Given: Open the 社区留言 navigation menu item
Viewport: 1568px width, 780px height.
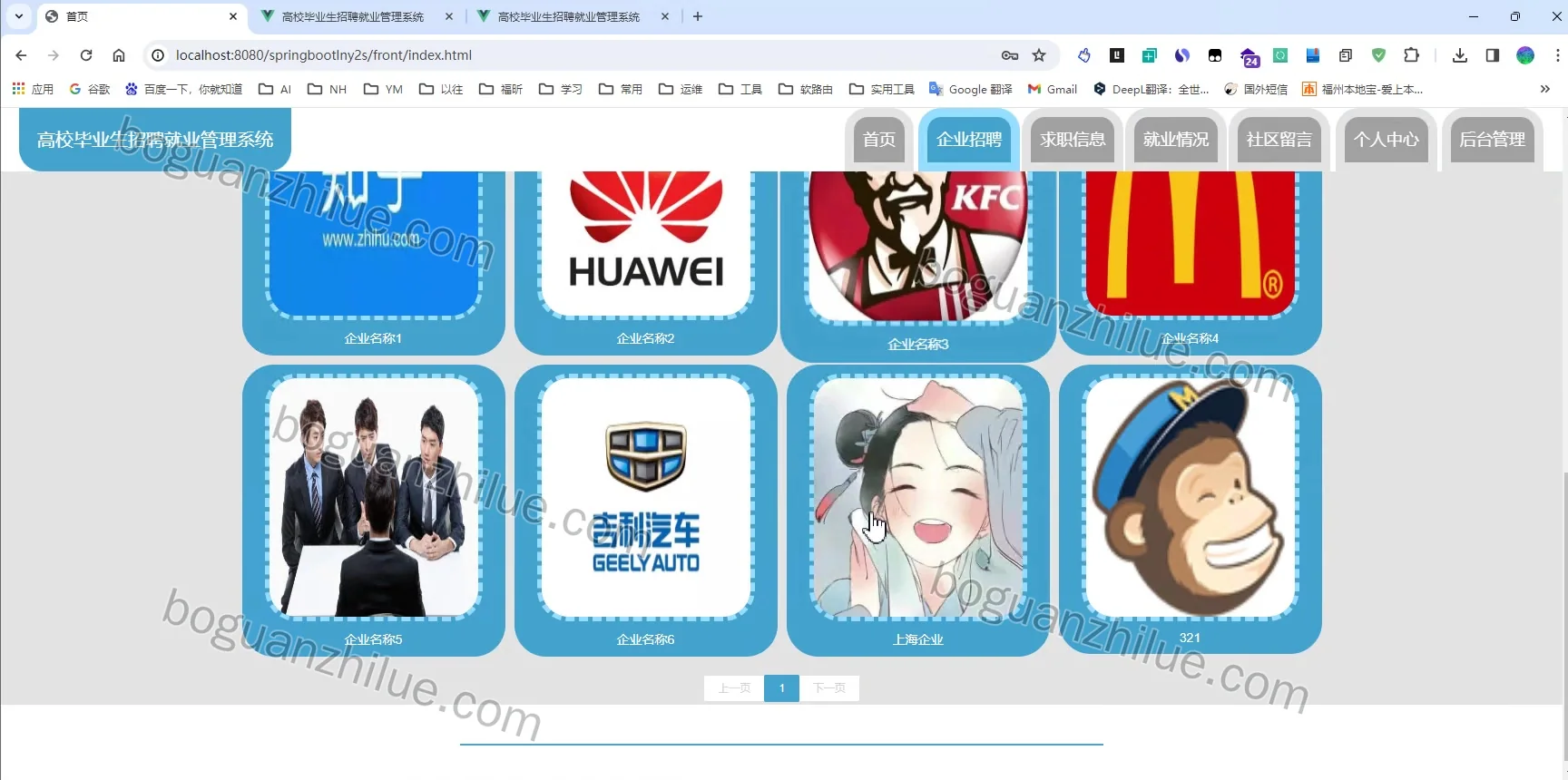Looking at the screenshot, I should pyautogui.click(x=1279, y=140).
